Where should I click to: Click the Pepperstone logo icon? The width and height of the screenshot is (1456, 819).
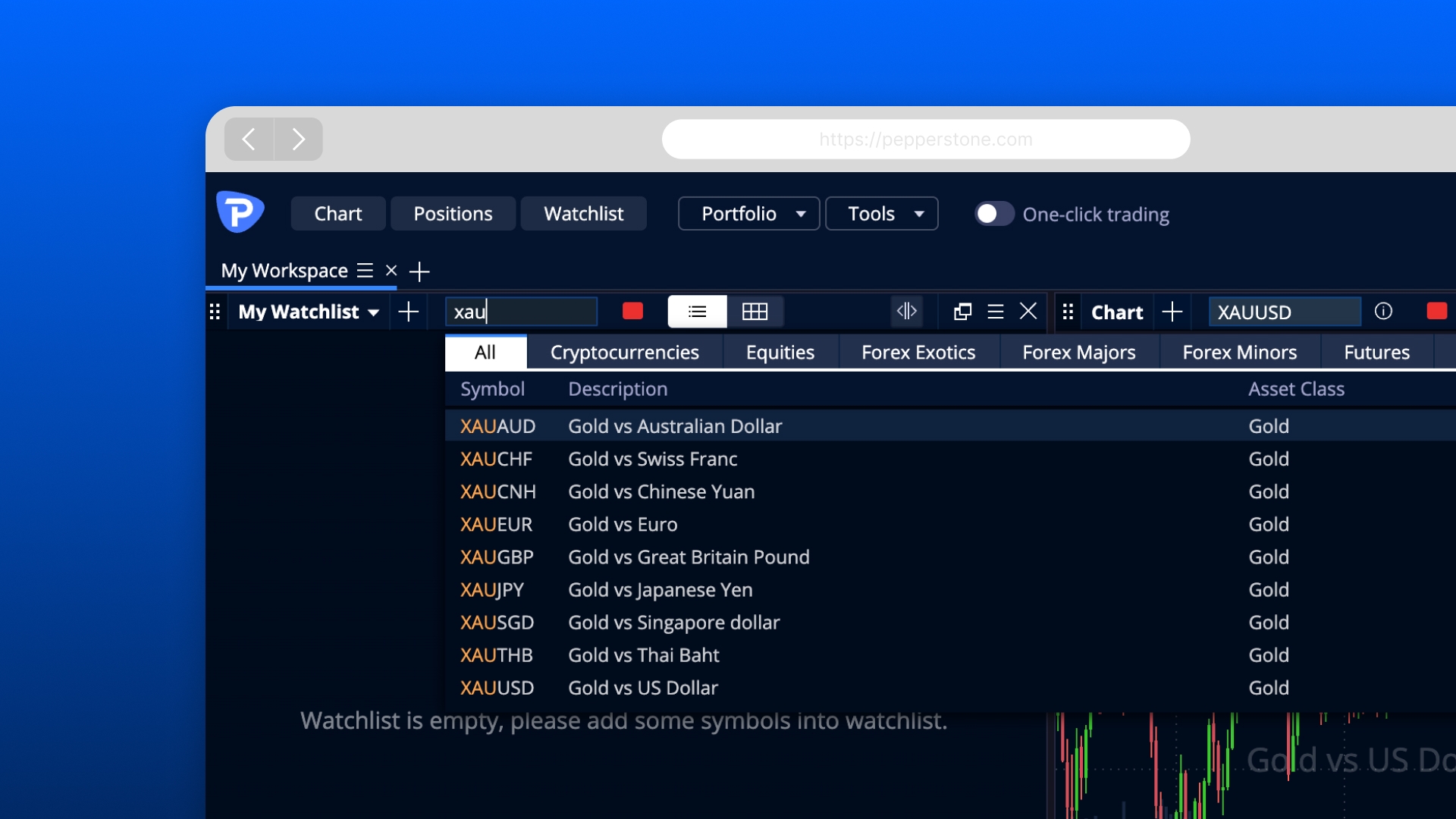tap(240, 212)
